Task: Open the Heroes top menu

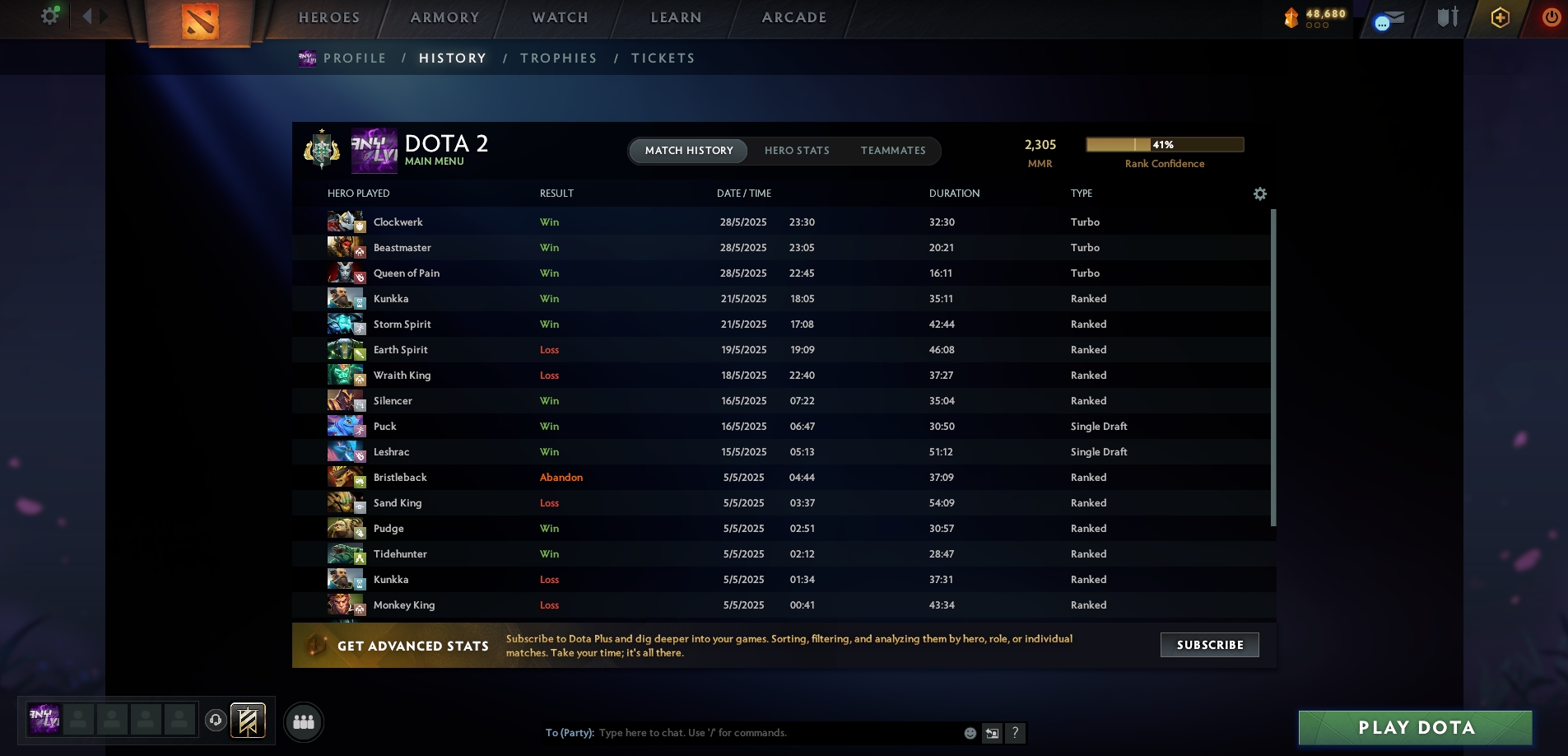Action: pos(328,17)
